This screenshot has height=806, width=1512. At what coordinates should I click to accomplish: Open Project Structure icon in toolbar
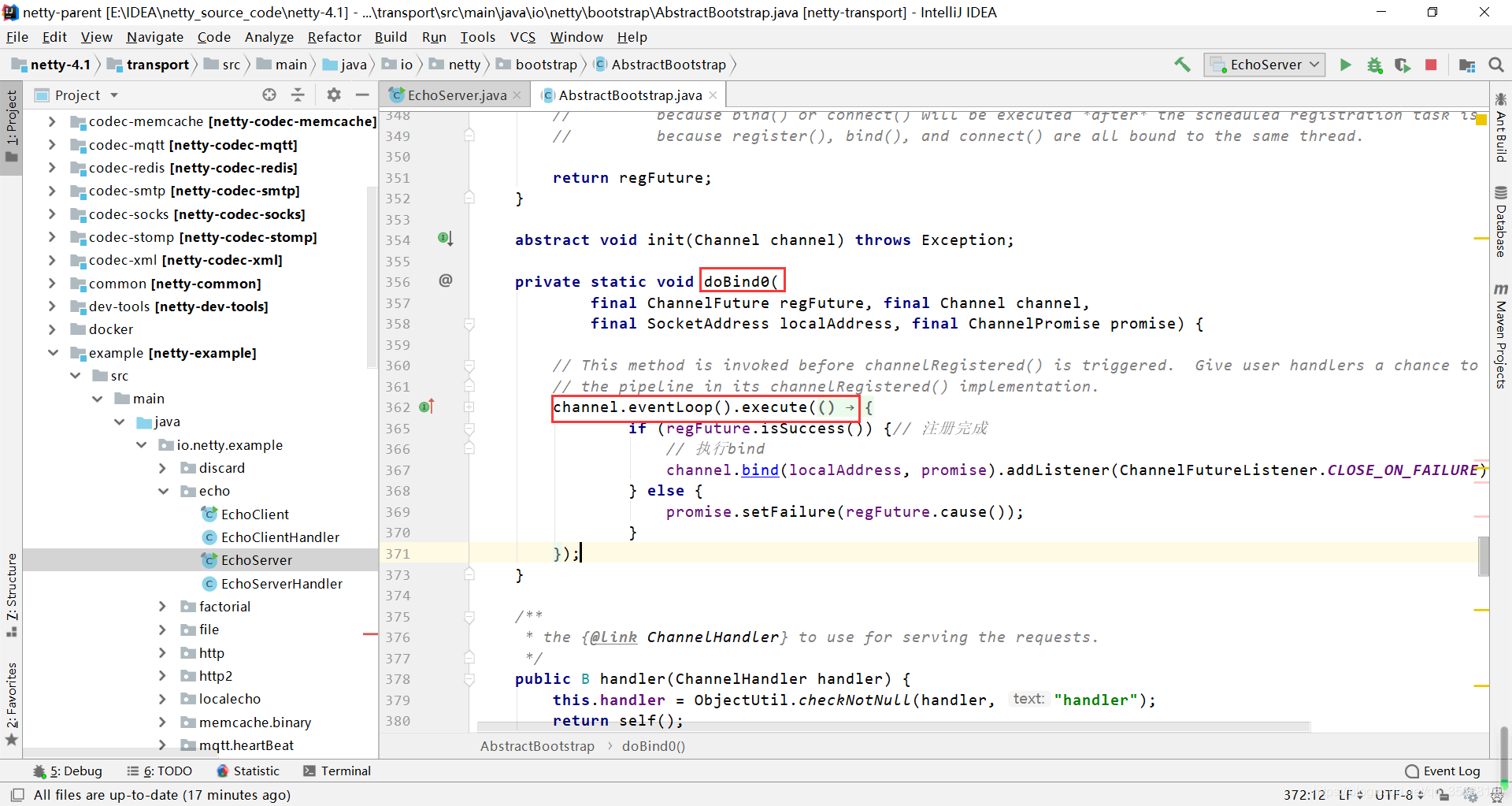[x=1467, y=65]
